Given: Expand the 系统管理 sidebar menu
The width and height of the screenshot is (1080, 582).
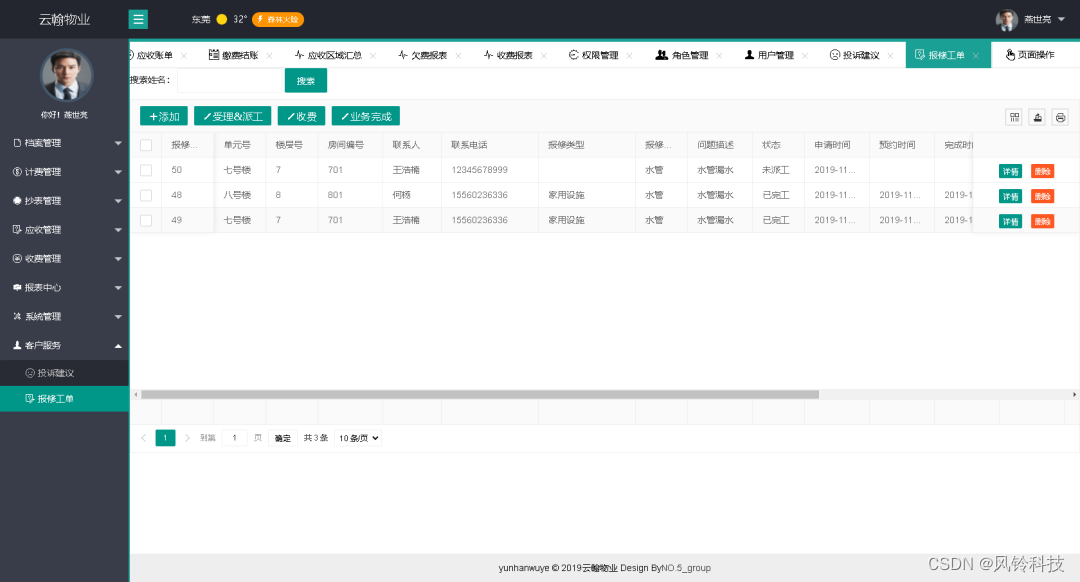Looking at the screenshot, I should click(65, 317).
